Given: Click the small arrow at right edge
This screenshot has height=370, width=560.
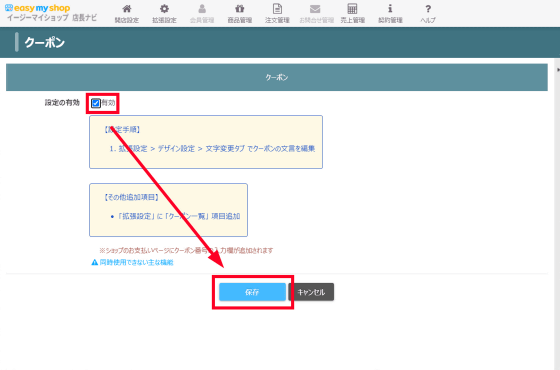Looking at the screenshot, I should click(558, 70).
